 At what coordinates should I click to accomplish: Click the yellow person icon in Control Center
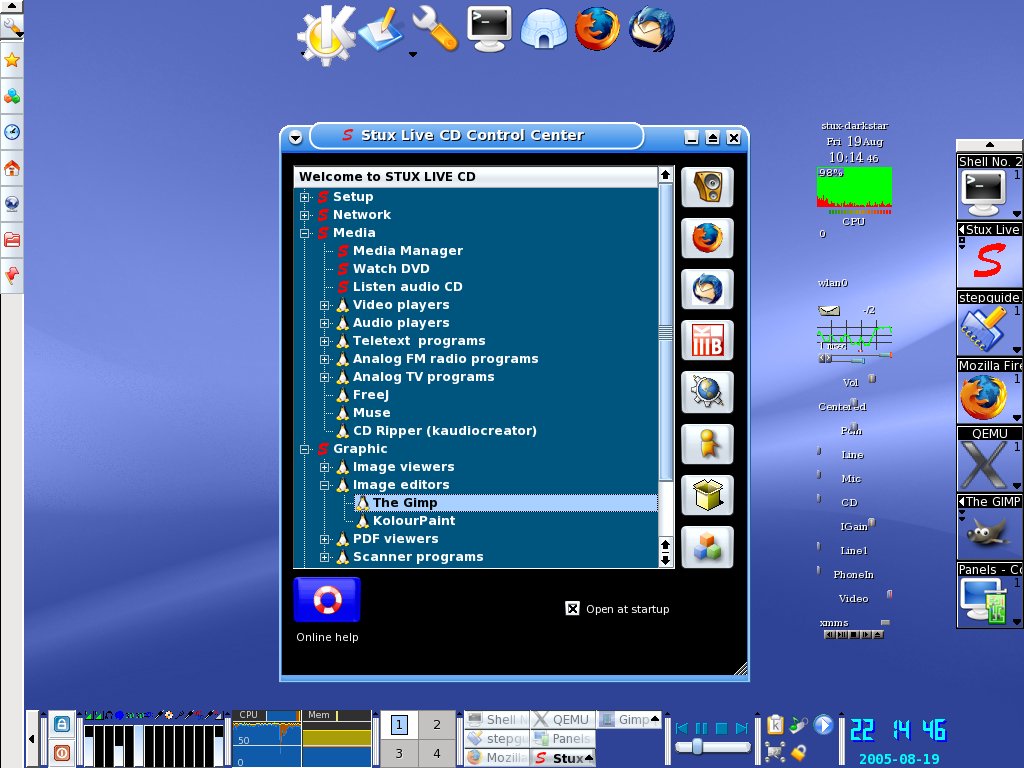[x=707, y=443]
